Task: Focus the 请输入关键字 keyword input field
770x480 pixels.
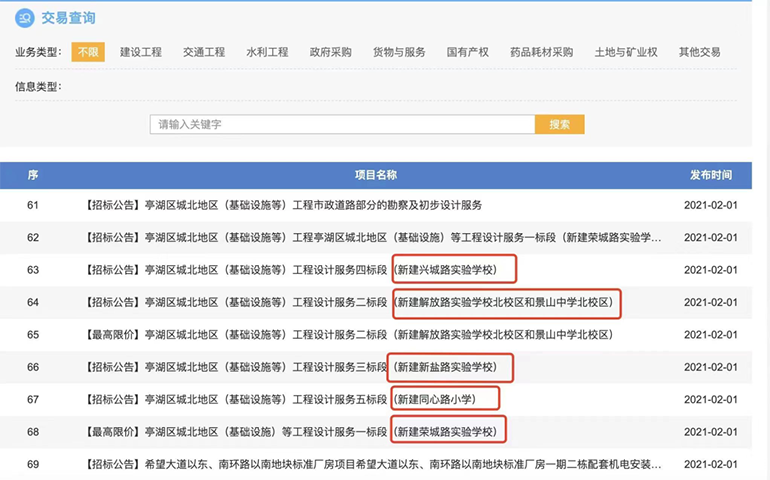Action: [342, 125]
